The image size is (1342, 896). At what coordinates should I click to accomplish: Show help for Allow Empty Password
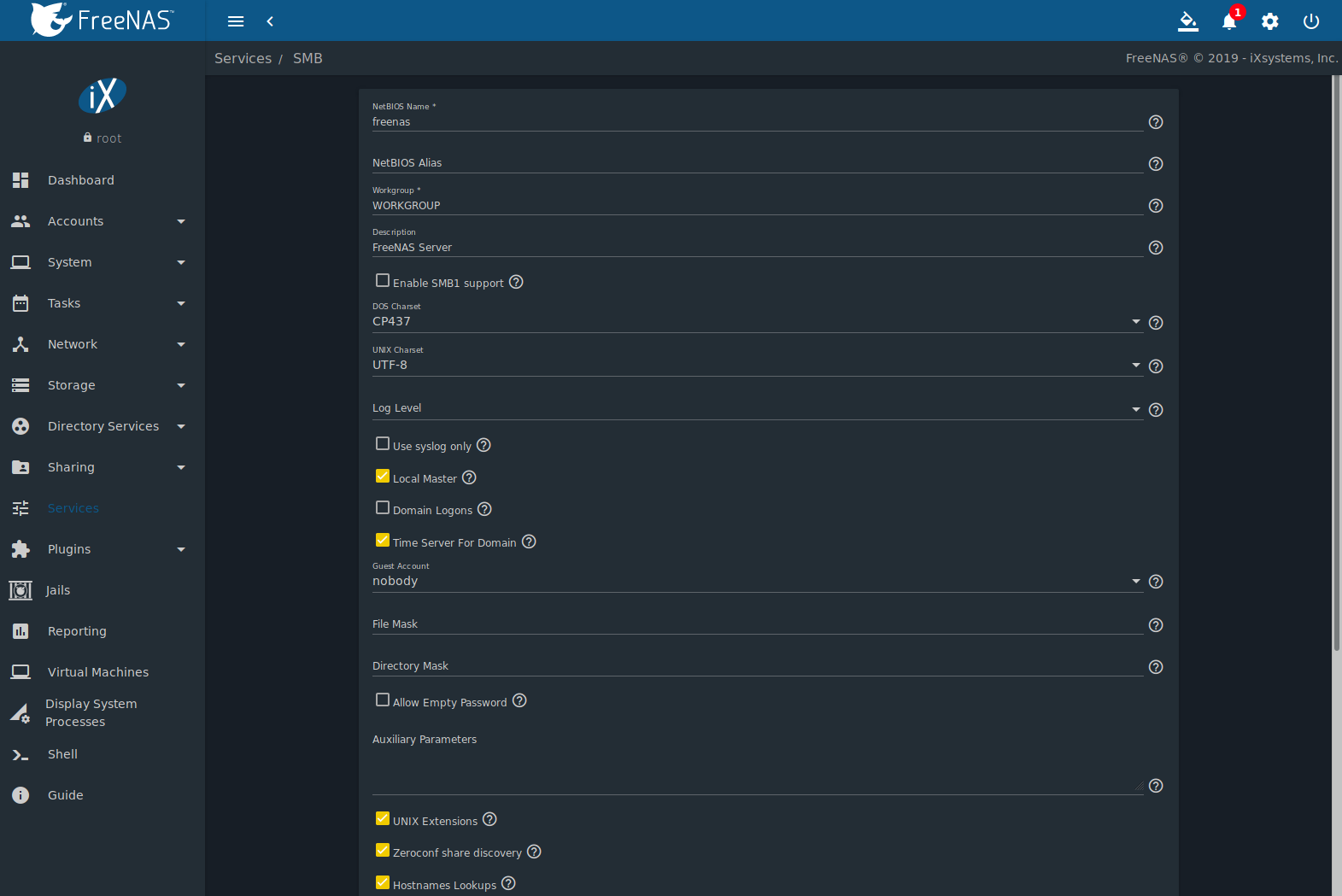(x=519, y=700)
